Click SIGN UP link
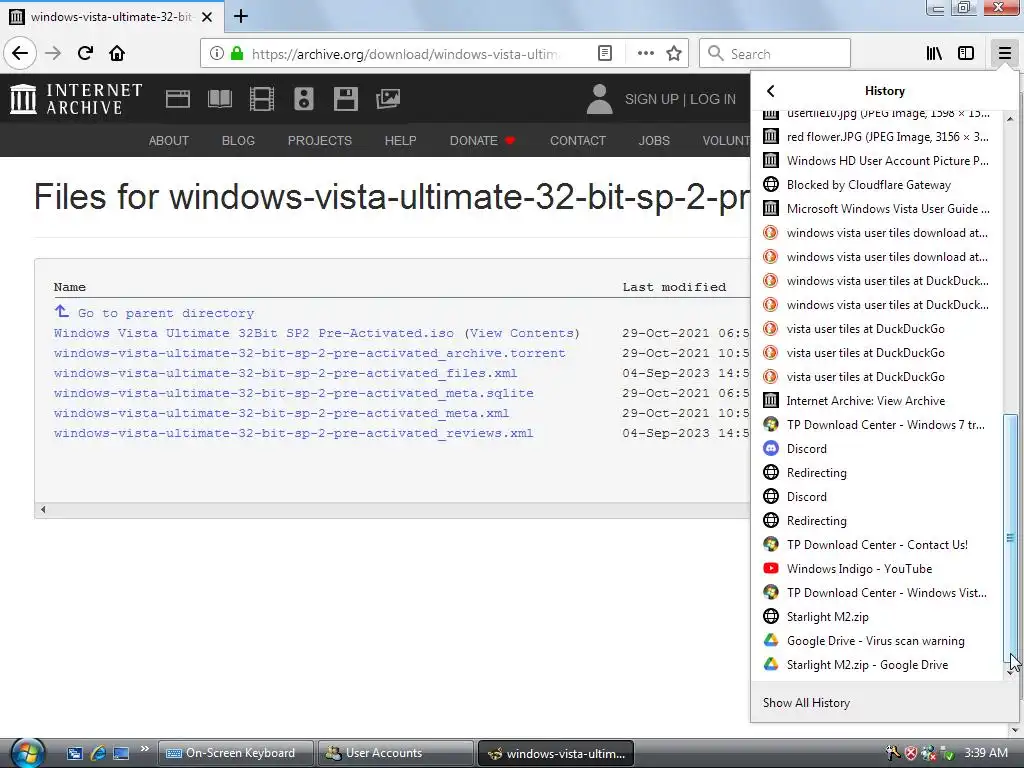The height and width of the screenshot is (768, 1024). tap(652, 99)
